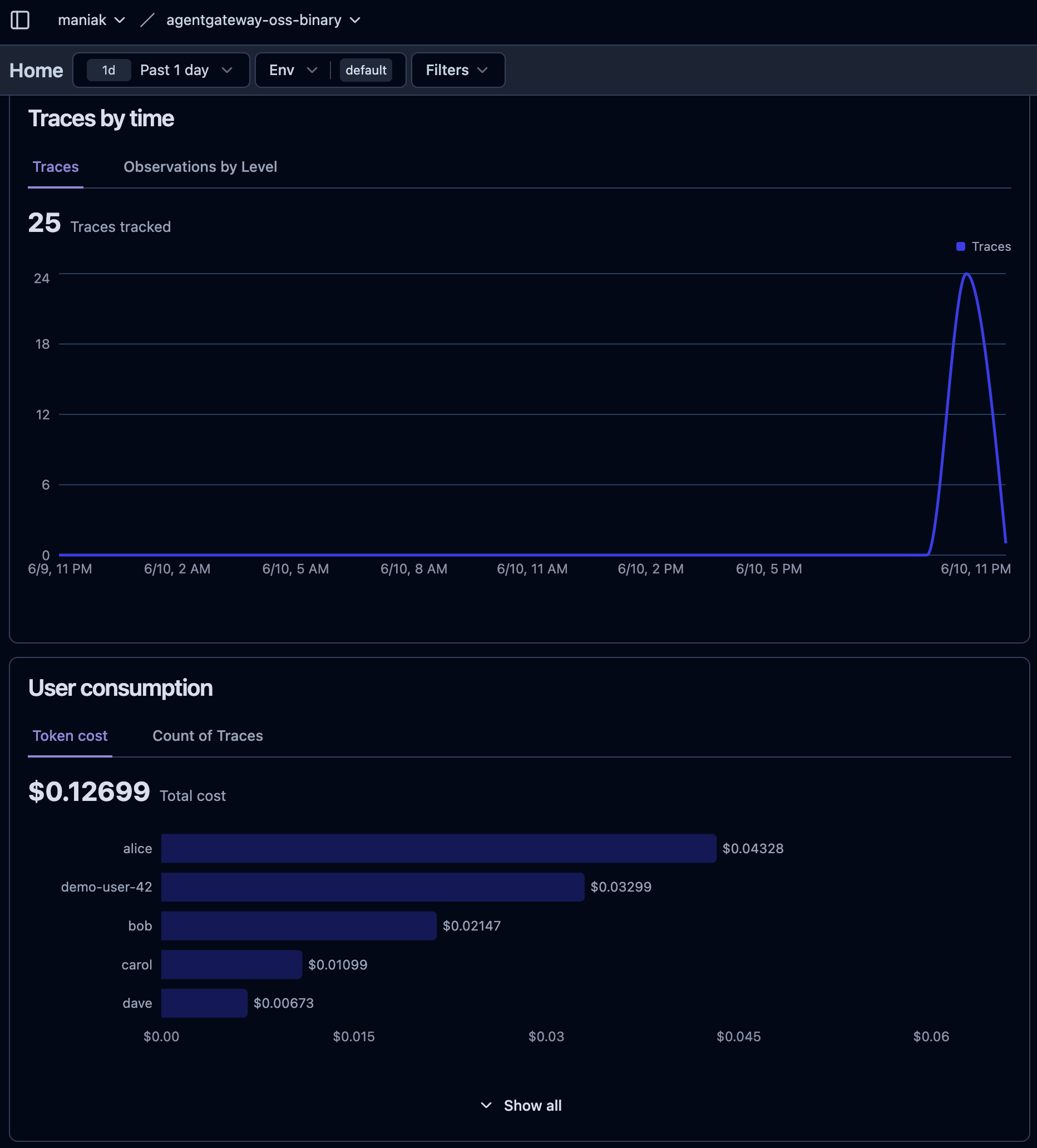
Task: Click the $0.04328 cost value
Action: [753, 848]
